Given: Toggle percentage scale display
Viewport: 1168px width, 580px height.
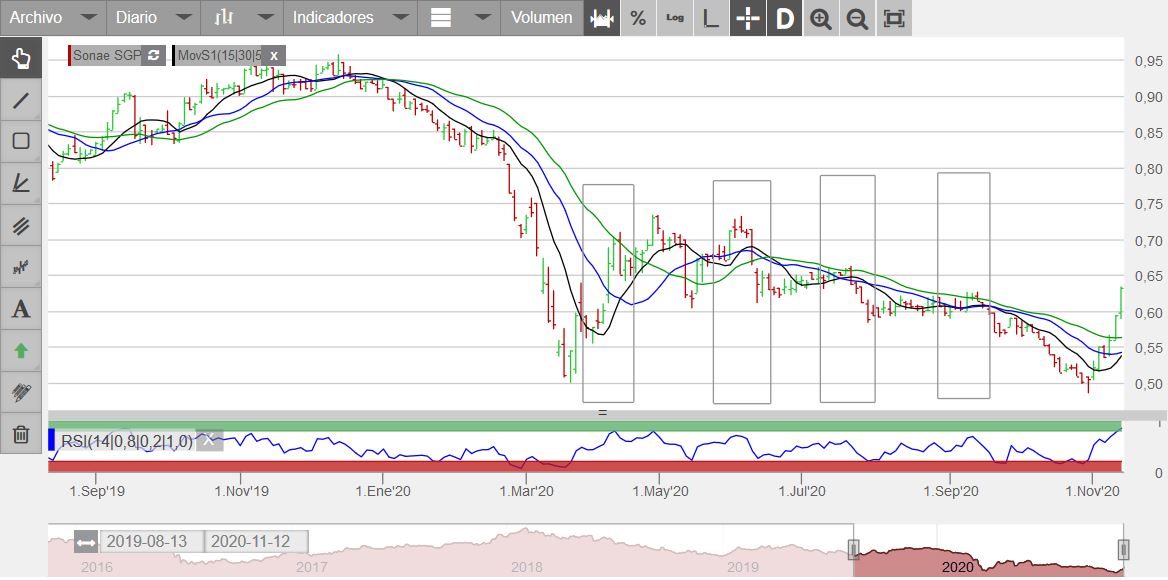Looking at the screenshot, I should click(638, 18).
